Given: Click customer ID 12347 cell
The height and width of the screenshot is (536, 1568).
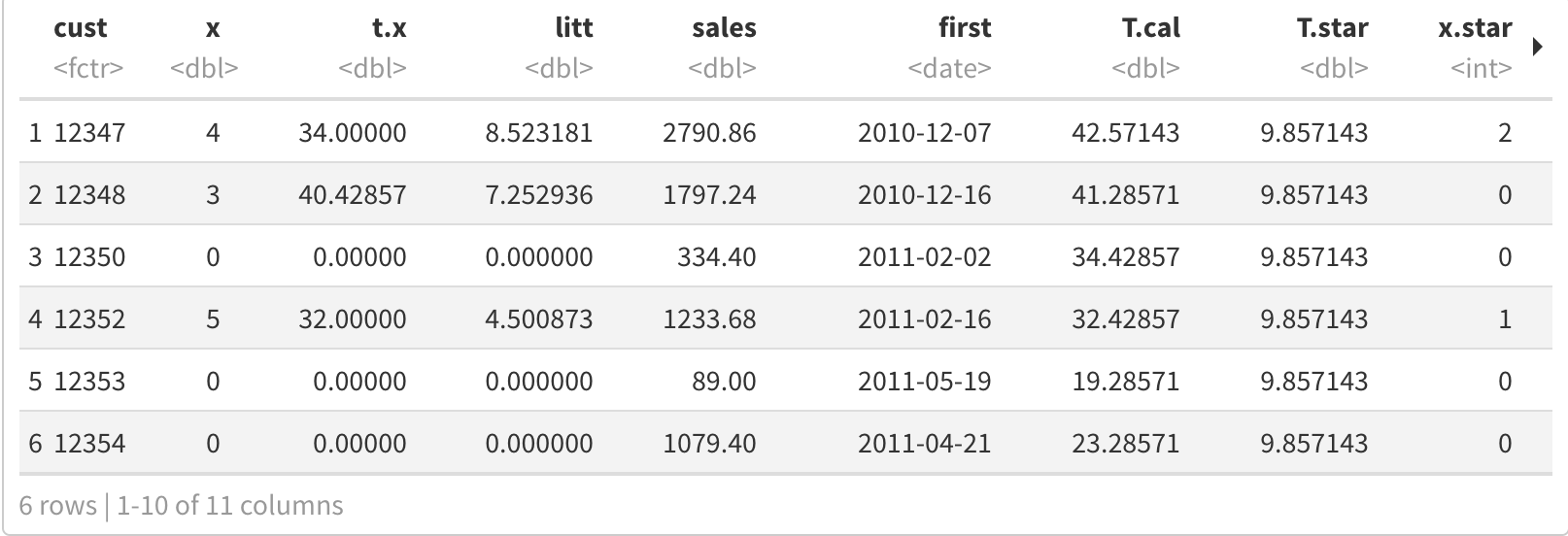Looking at the screenshot, I should 89,133.
